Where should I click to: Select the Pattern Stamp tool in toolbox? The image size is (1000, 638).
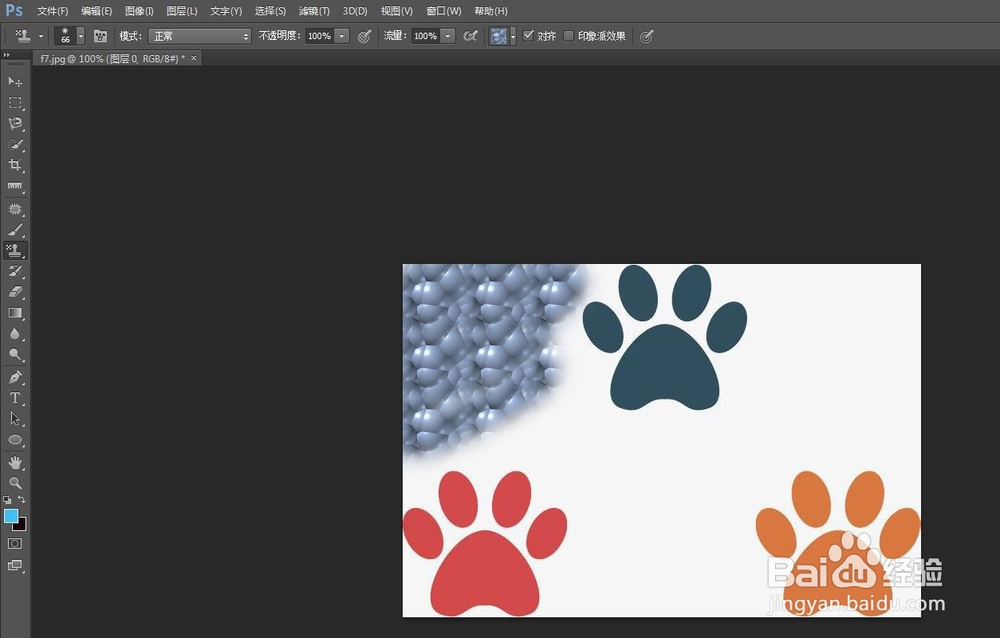point(15,250)
